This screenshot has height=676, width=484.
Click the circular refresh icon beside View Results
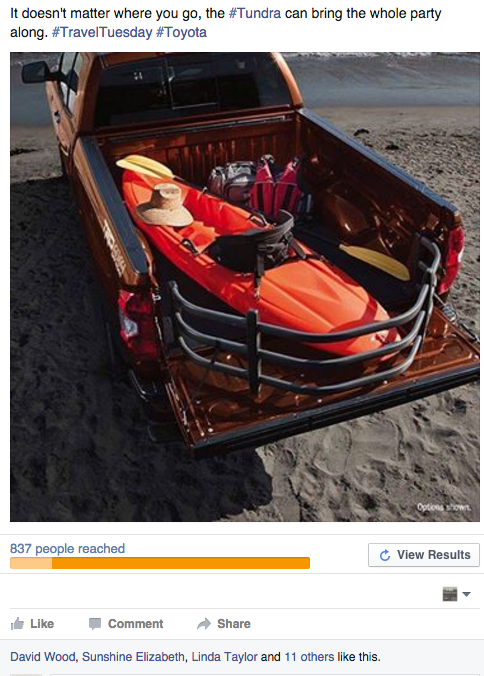coord(385,555)
